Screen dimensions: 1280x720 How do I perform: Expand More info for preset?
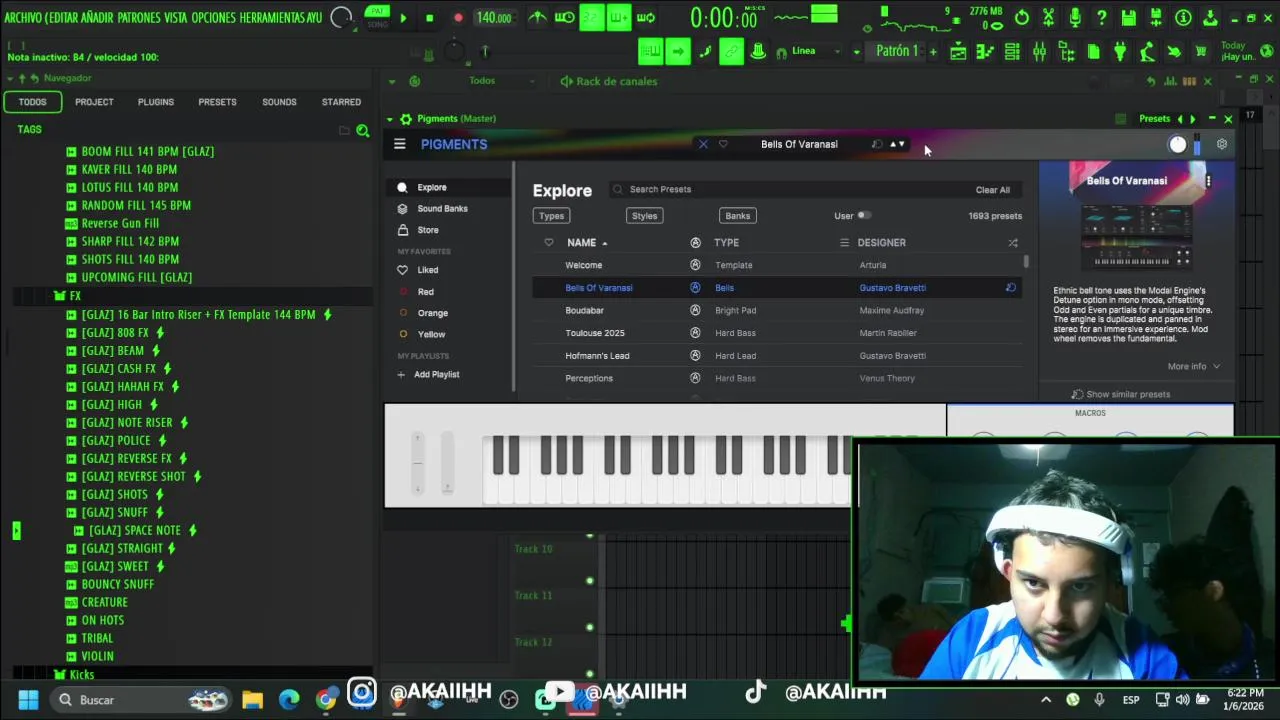point(1194,367)
